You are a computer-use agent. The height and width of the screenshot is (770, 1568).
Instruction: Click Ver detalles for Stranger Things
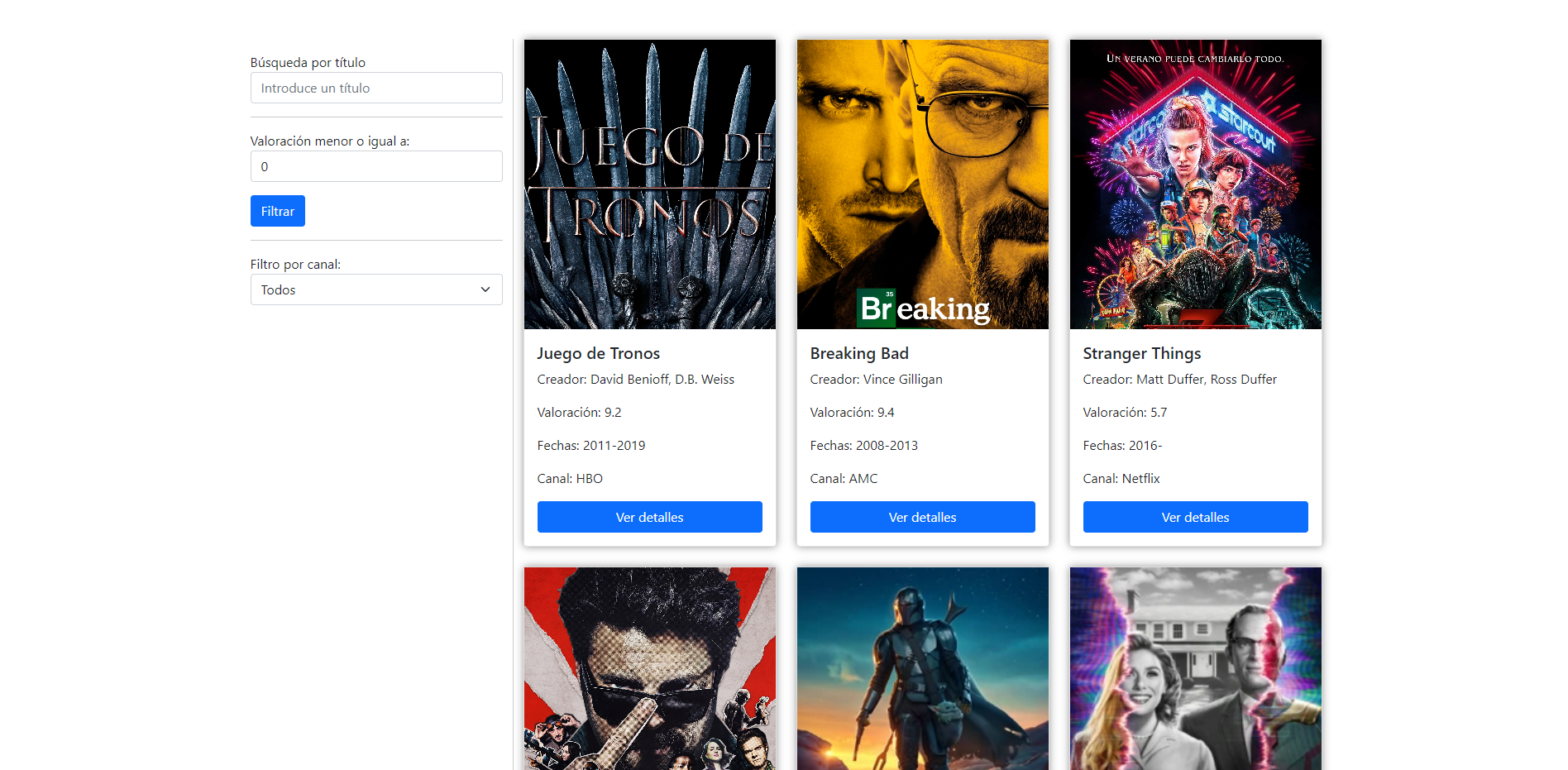(1196, 517)
